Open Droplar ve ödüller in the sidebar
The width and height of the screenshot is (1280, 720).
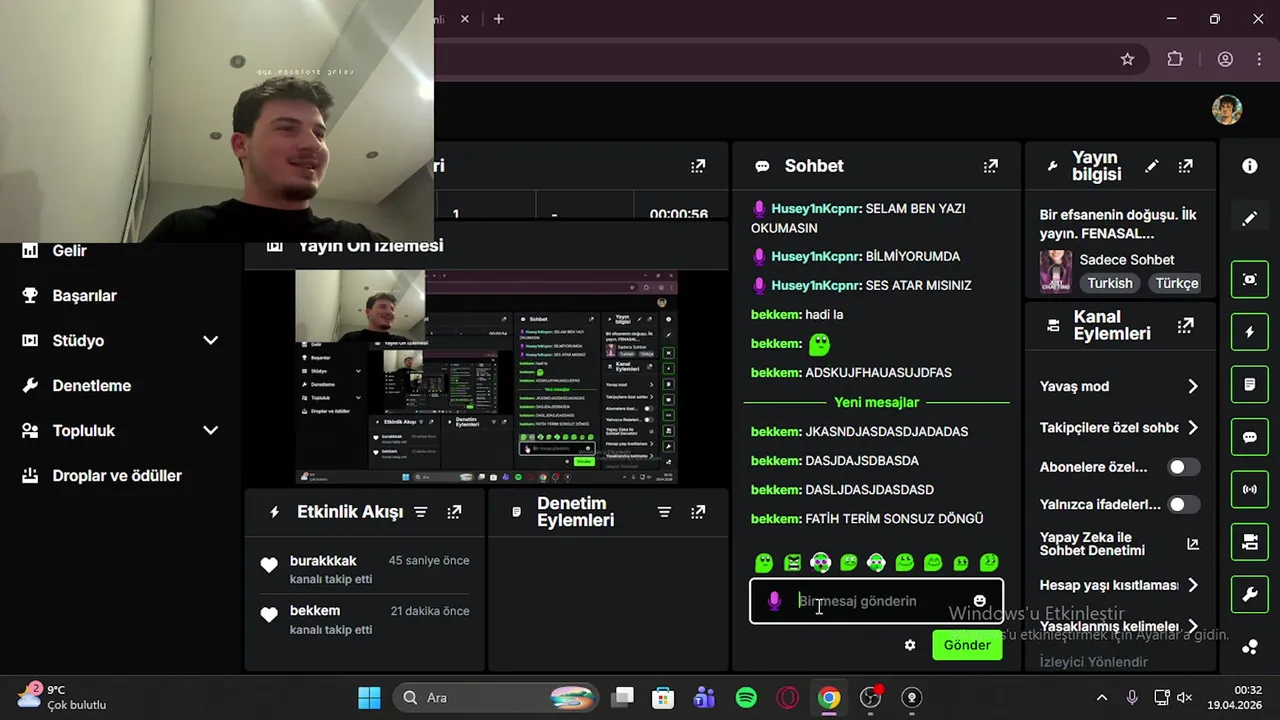pos(117,476)
